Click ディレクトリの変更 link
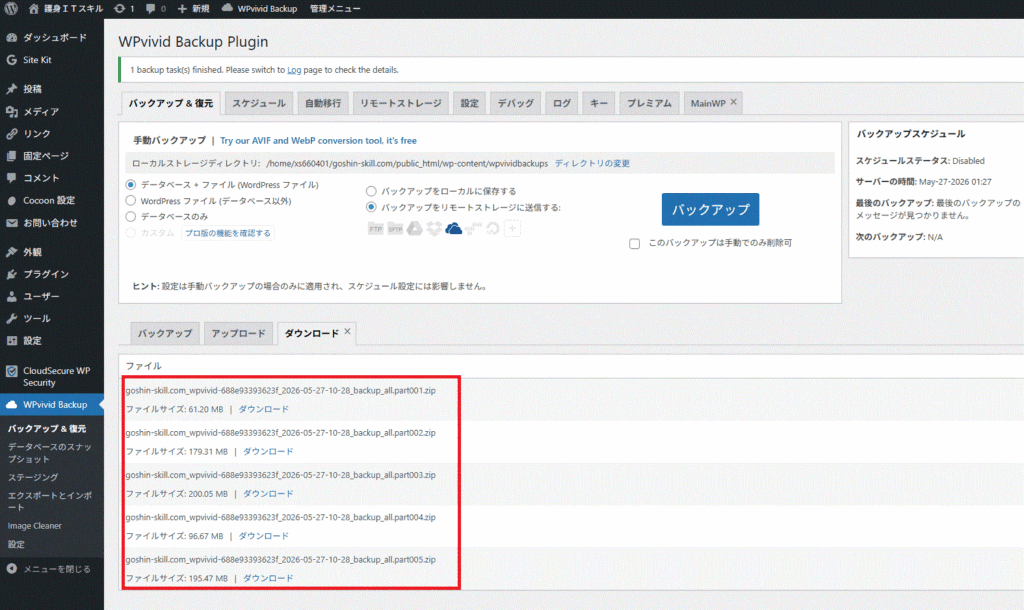Viewport: 1024px width, 610px height. pyautogui.click(x=592, y=163)
